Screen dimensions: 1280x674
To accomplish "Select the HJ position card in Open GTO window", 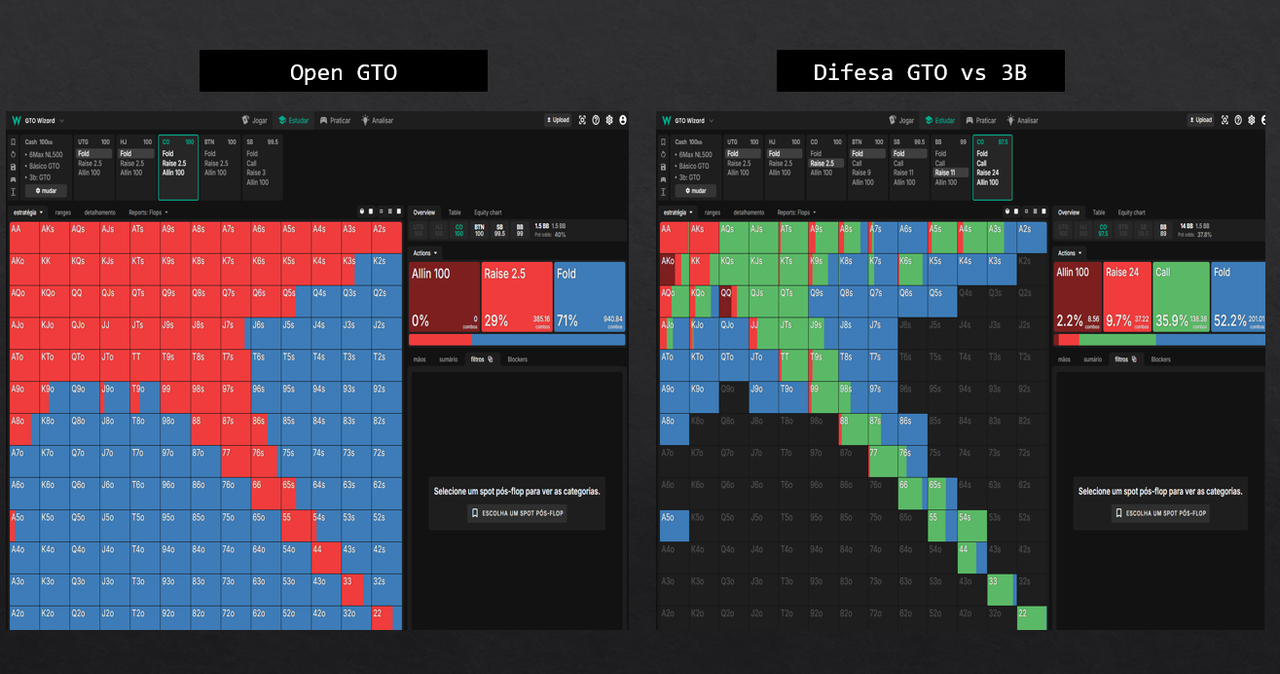I will click(136, 167).
